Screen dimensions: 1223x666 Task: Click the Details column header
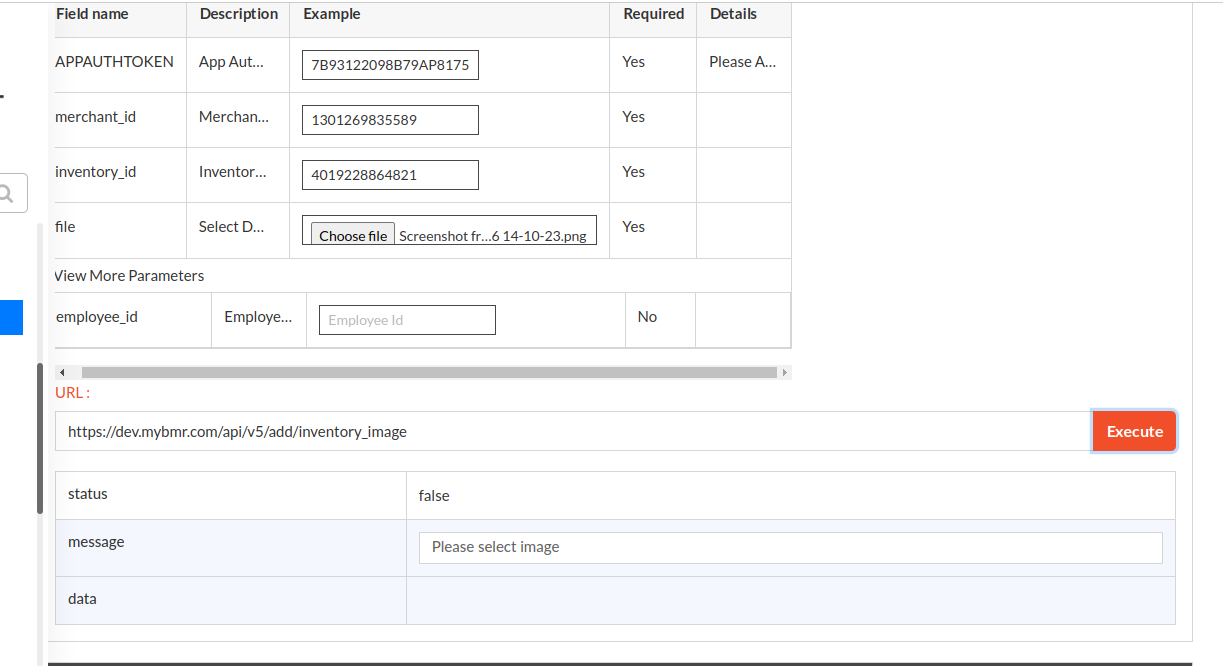pyautogui.click(x=733, y=14)
